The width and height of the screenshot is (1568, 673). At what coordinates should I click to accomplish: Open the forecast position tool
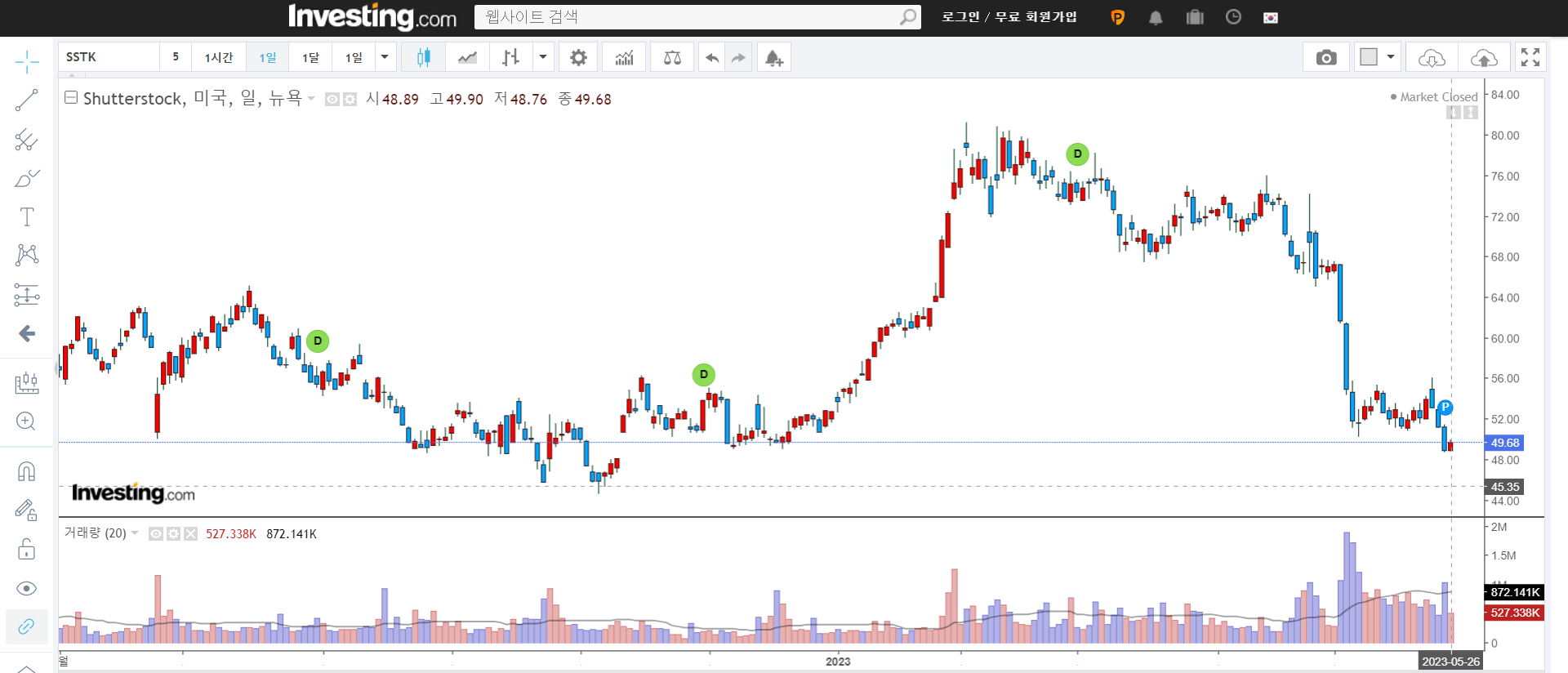(26, 294)
